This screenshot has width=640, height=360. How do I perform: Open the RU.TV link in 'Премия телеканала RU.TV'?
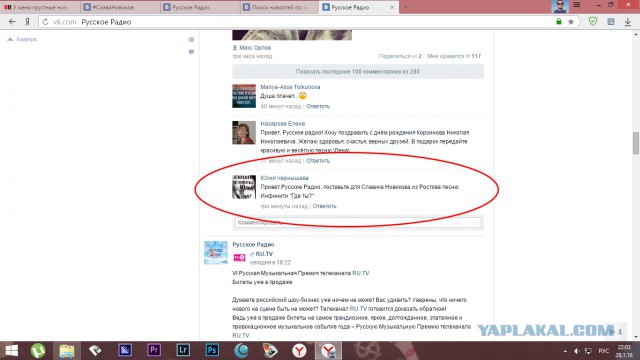(x=361, y=273)
